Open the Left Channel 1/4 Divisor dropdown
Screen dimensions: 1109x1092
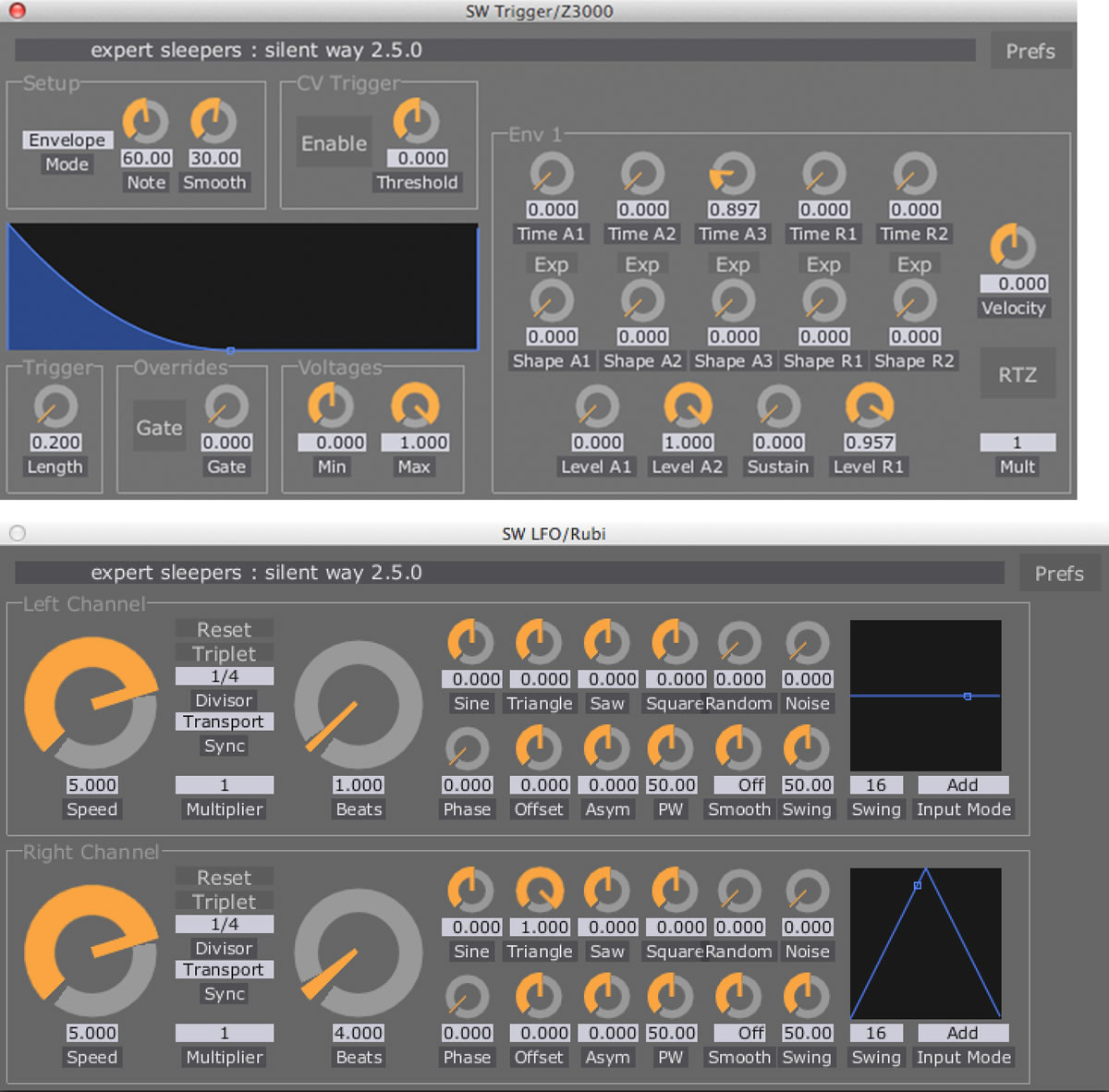coord(225,676)
